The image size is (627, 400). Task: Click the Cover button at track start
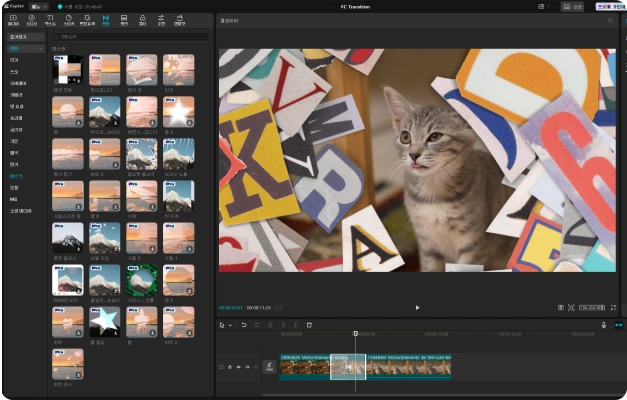point(270,367)
